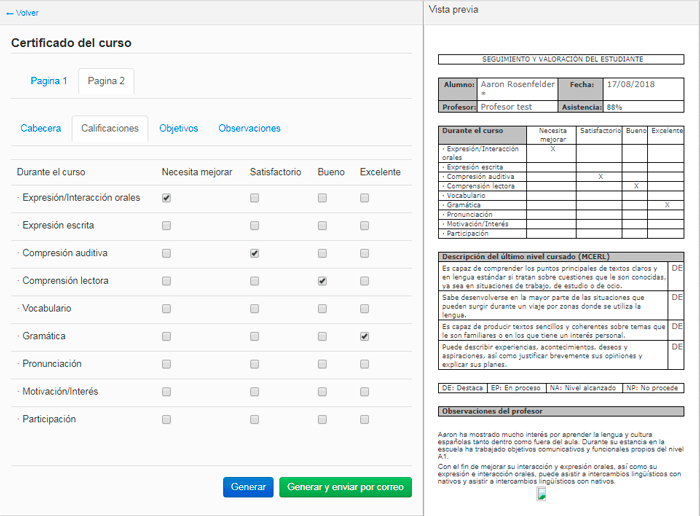The width and height of the screenshot is (700, 516).
Task: Open the Objetivos tab
Action: pyautogui.click(x=179, y=129)
